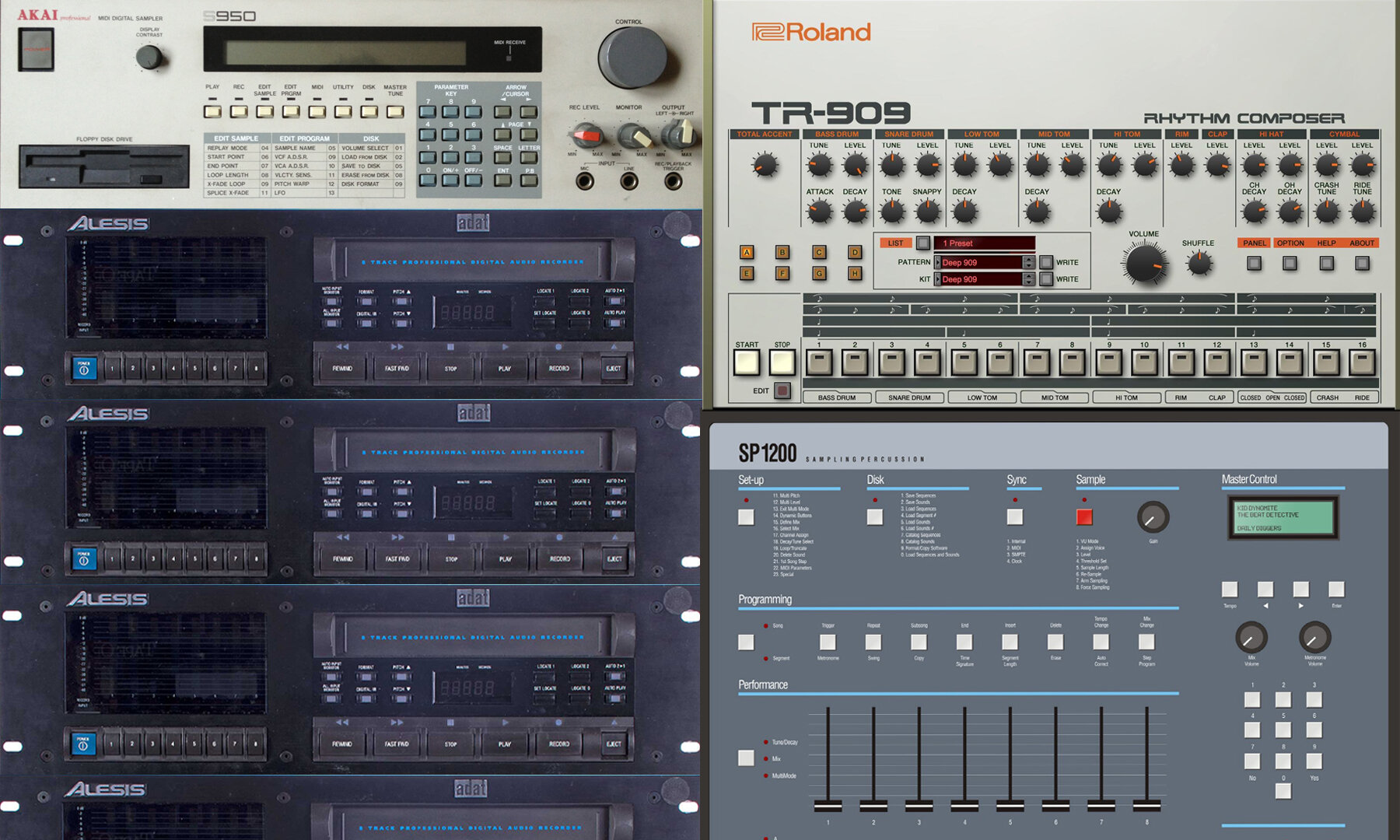Viewport: 1400px width, 840px height.
Task: Select the SNARE DRUM instrument tab
Action: pos(909,397)
